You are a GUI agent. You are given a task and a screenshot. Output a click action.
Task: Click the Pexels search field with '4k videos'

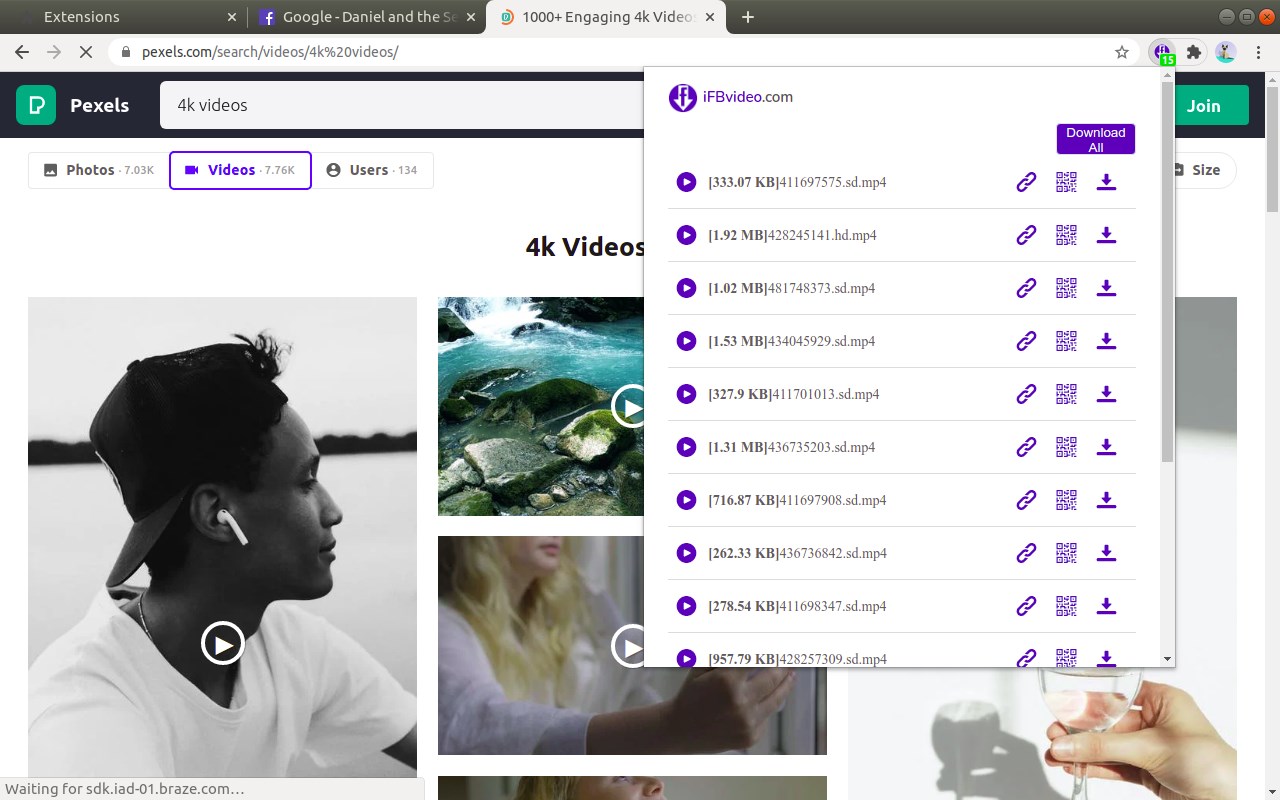point(400,105)
